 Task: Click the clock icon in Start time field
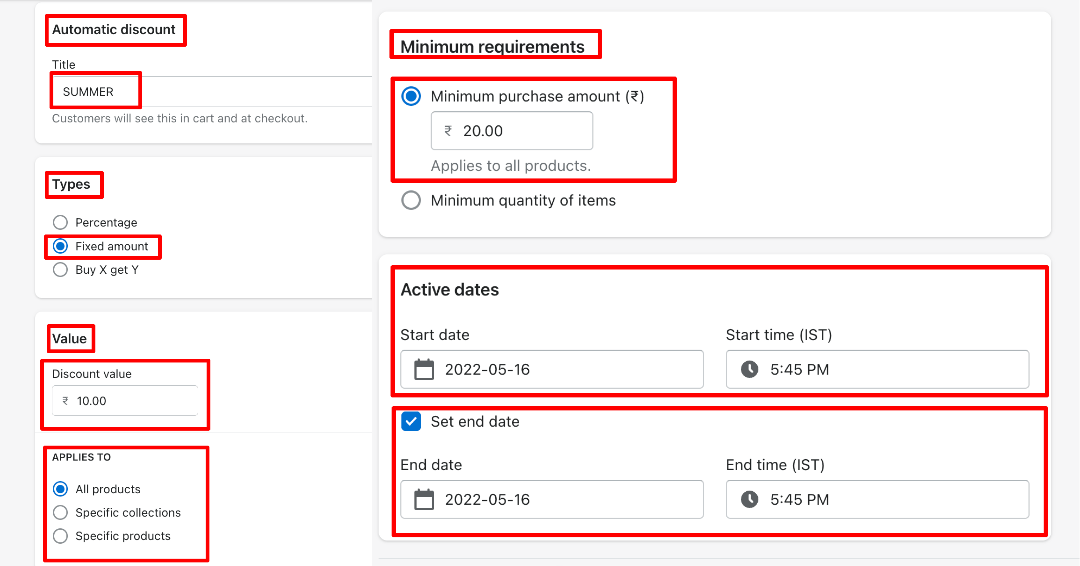click(749, 370)
